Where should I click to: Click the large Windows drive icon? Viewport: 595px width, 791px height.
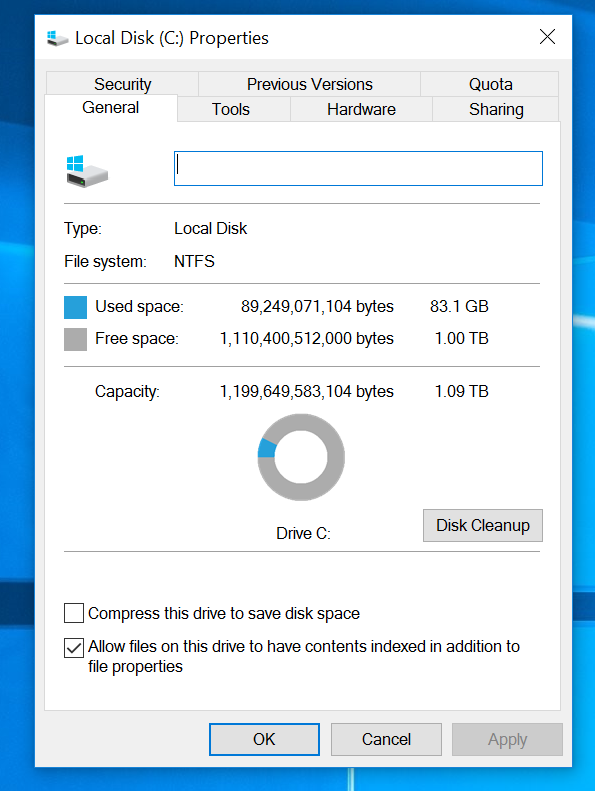(x=87, y=171)
